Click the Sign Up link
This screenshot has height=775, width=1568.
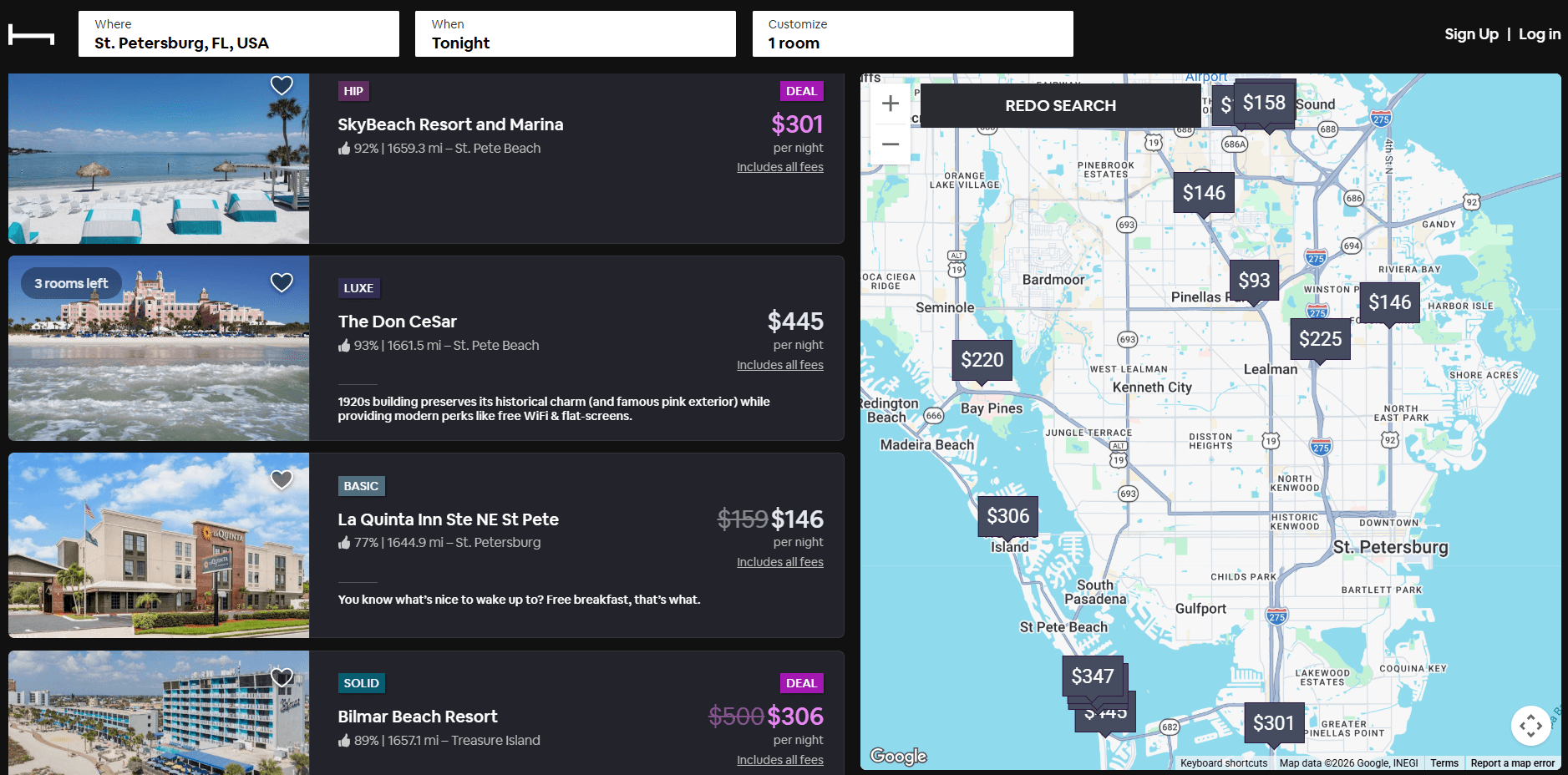1471,34
